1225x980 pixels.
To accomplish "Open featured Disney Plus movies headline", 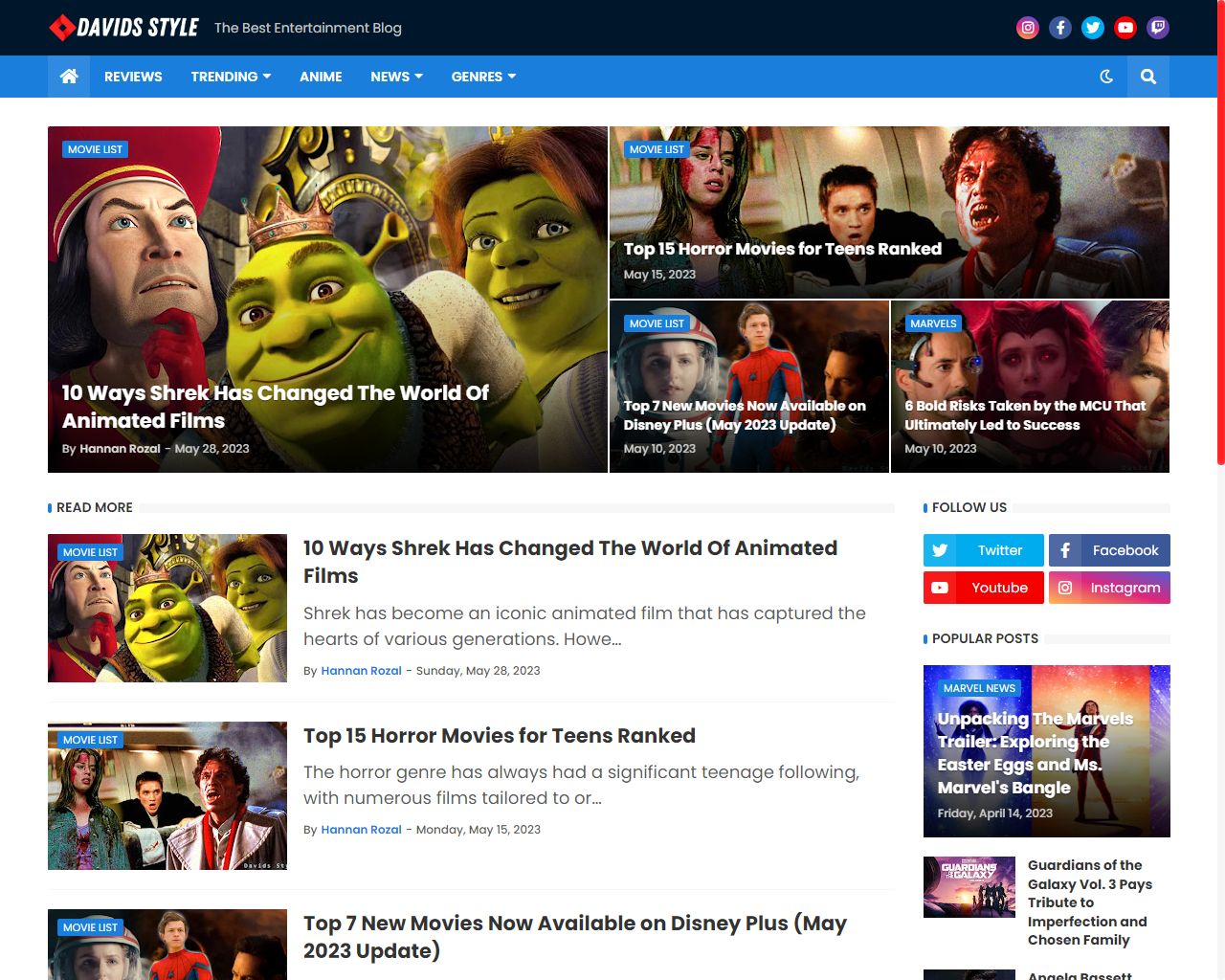I will coord(745,415).
